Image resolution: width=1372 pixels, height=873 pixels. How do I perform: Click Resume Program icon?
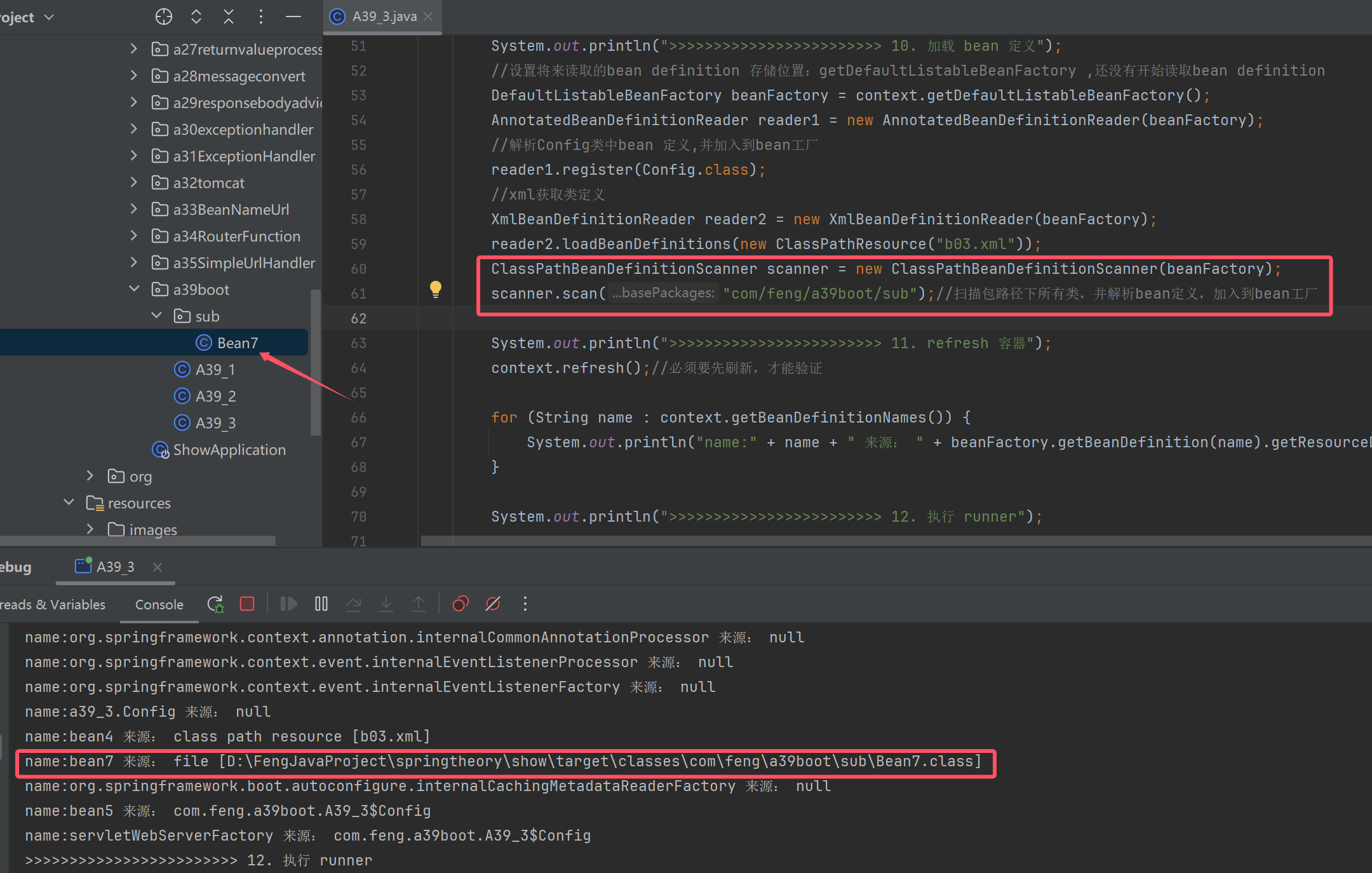coord(289,604)
